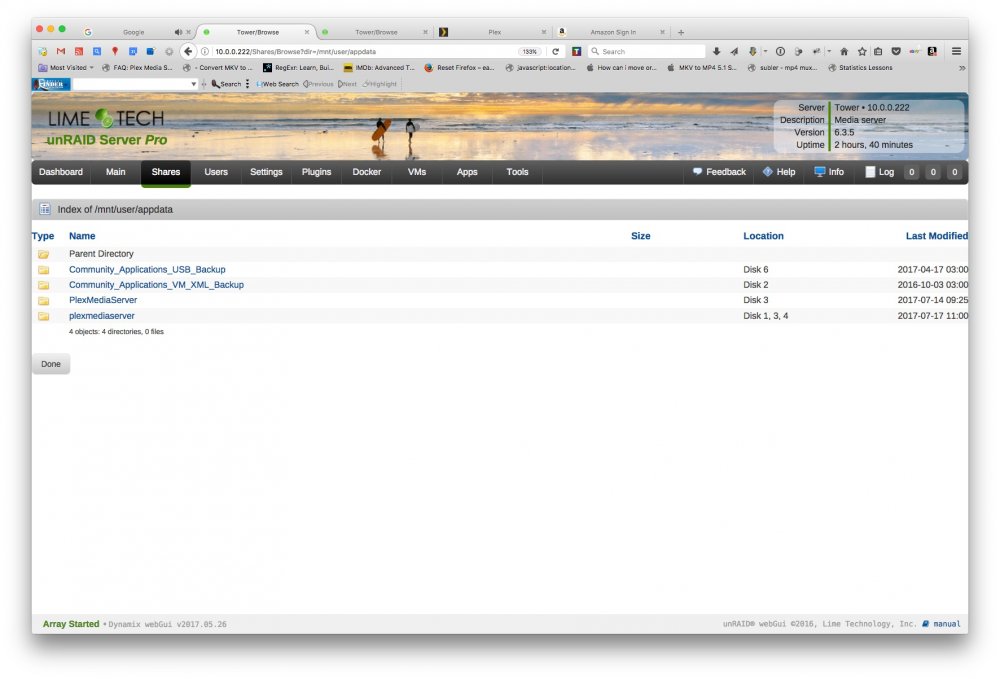Open the Apps tab
Screen dimensions: 1000x679
[467, 172]
